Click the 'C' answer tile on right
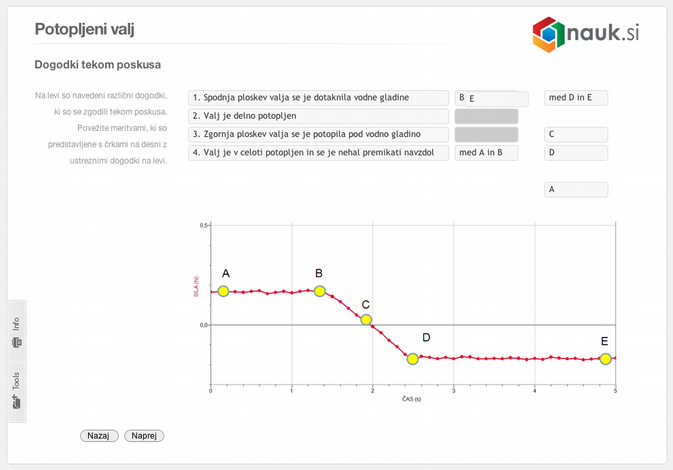The width and height of the screenshot is (673, 470). pyautogui.click(x=576, y=134)
